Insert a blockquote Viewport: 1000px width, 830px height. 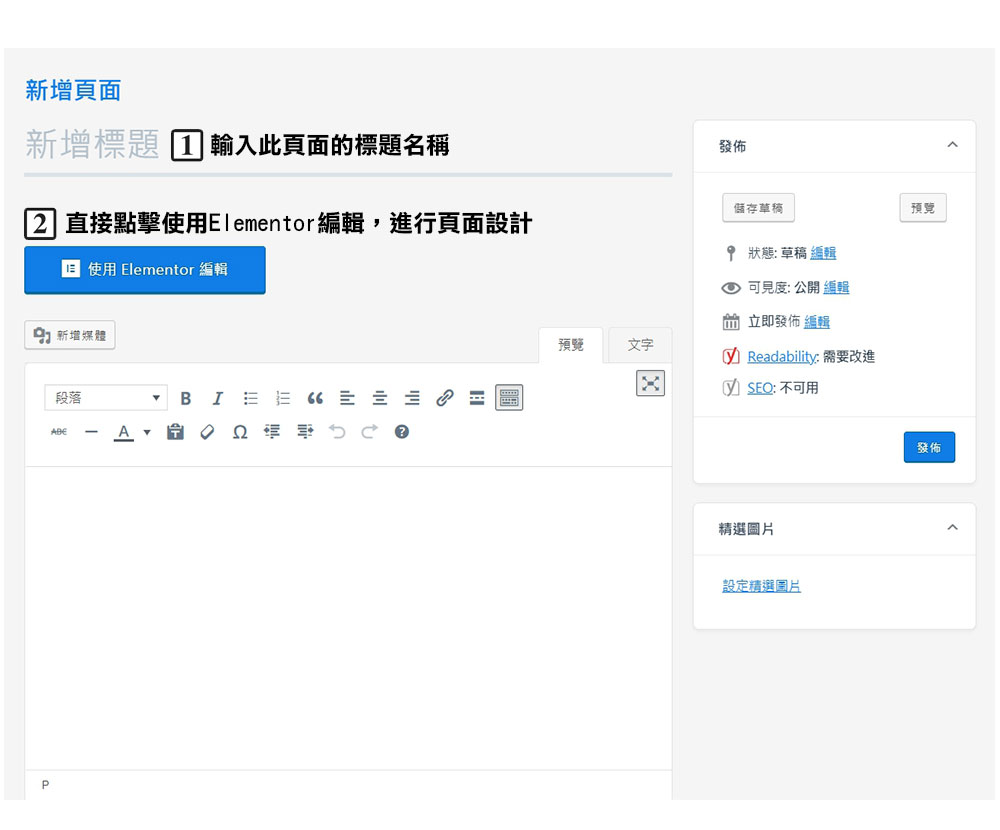click(x=315, y=398)
